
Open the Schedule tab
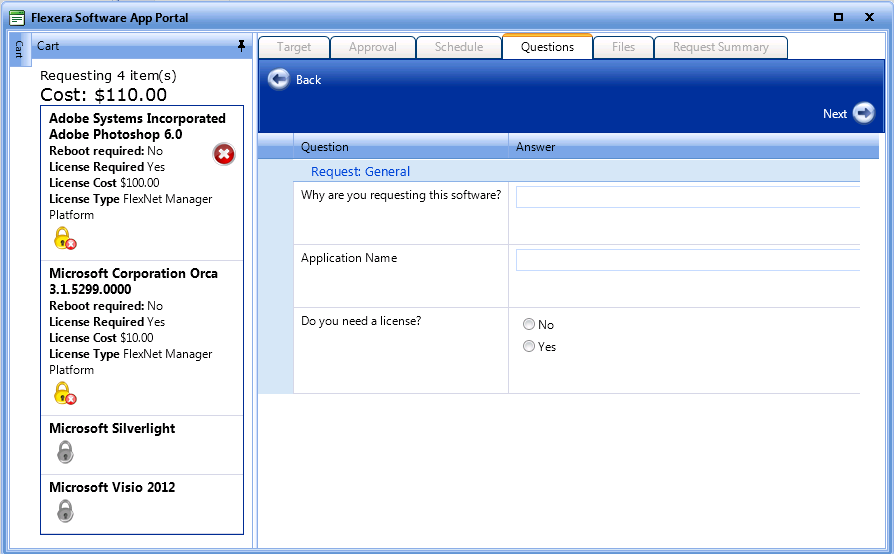click(x=459, y=47)
